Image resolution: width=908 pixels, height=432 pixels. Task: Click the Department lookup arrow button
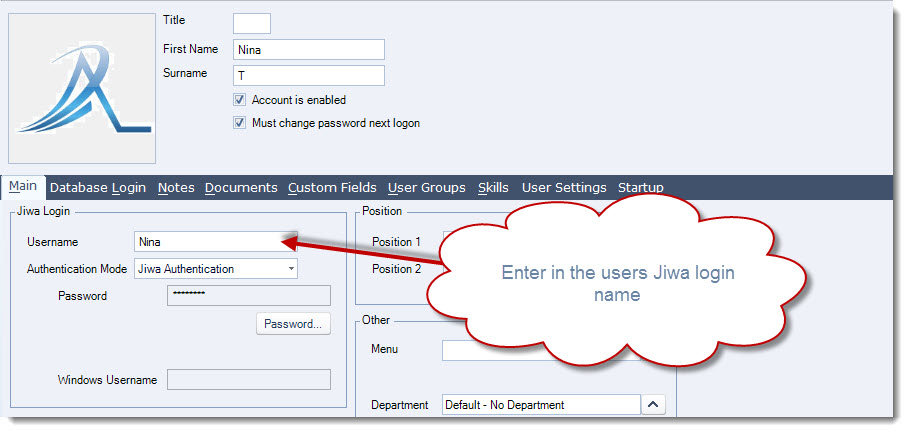point(653,405)
